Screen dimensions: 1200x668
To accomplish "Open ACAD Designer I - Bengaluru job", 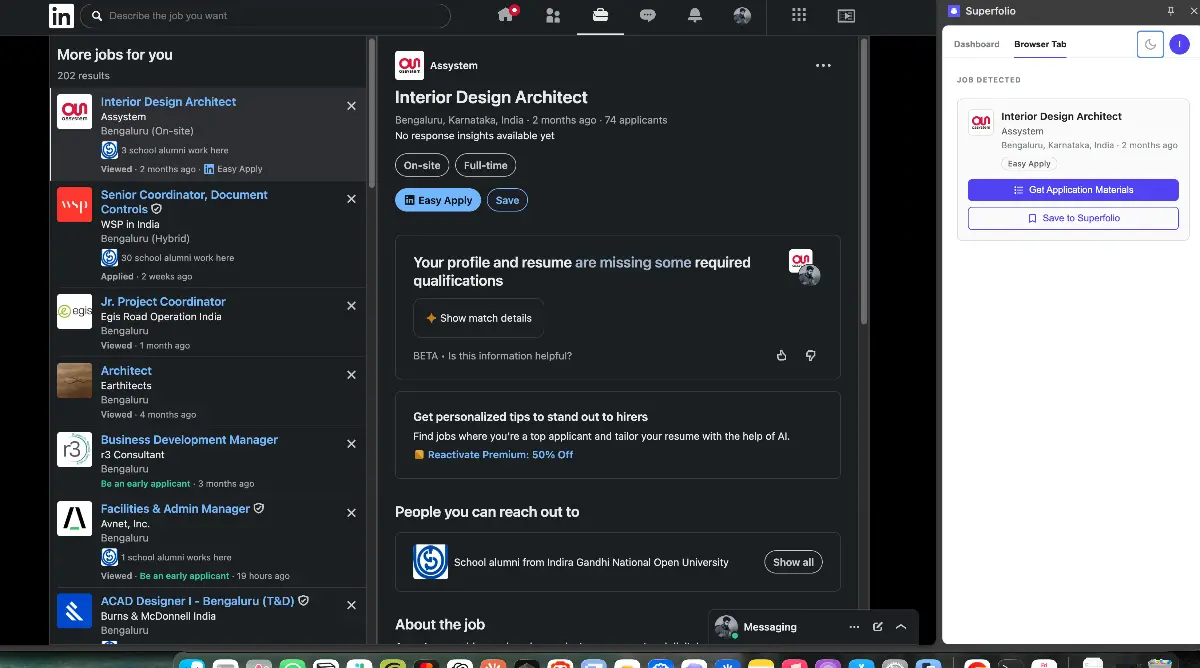I will 196,601.
